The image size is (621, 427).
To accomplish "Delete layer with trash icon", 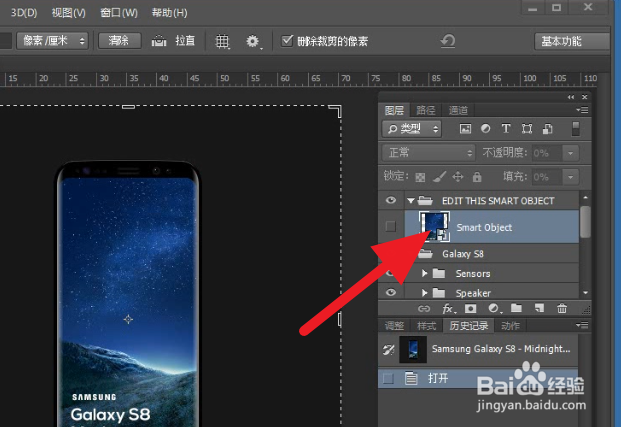I will 562,308.
